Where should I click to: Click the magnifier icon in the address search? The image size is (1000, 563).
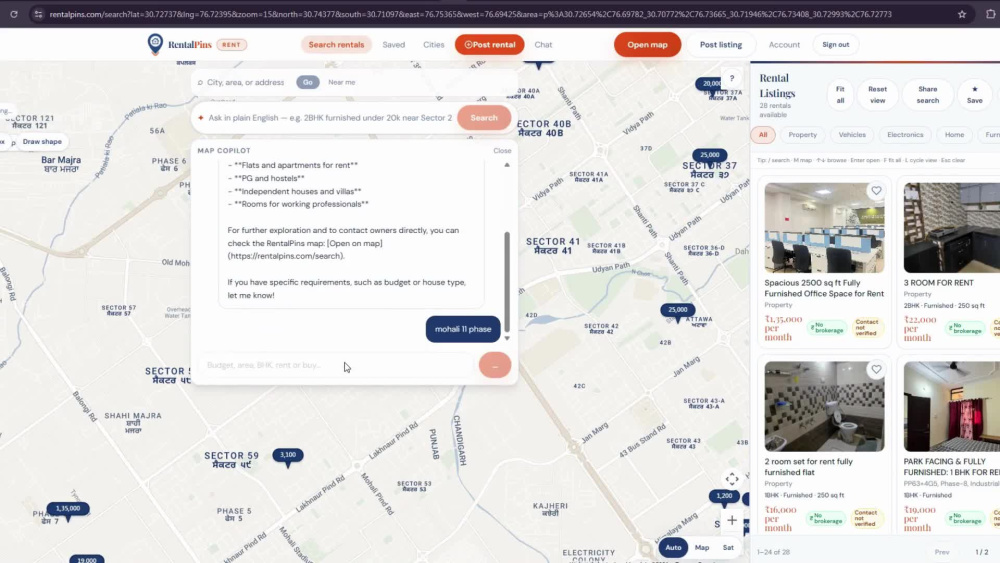point(200,82)
